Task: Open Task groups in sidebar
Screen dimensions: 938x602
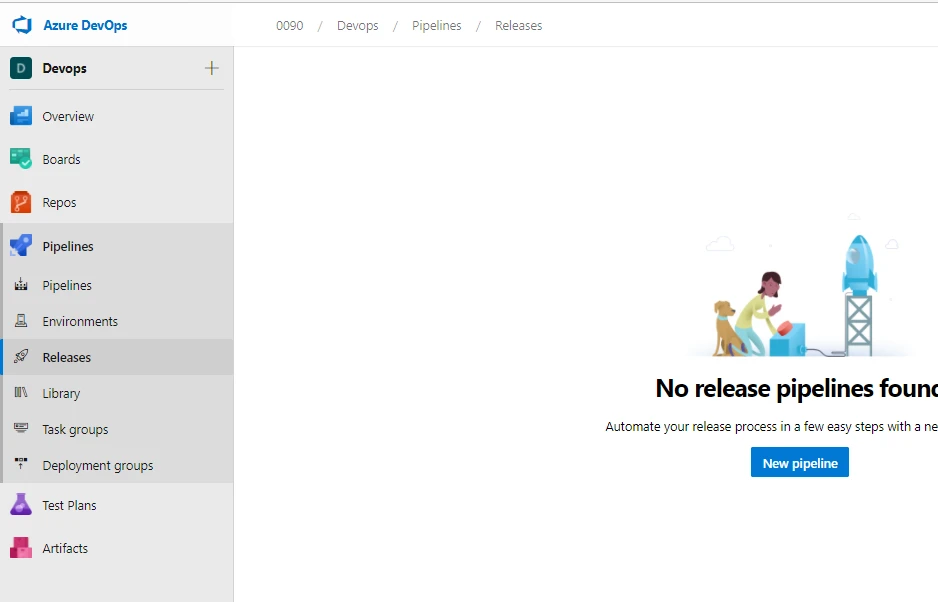Action: (75, 429)
